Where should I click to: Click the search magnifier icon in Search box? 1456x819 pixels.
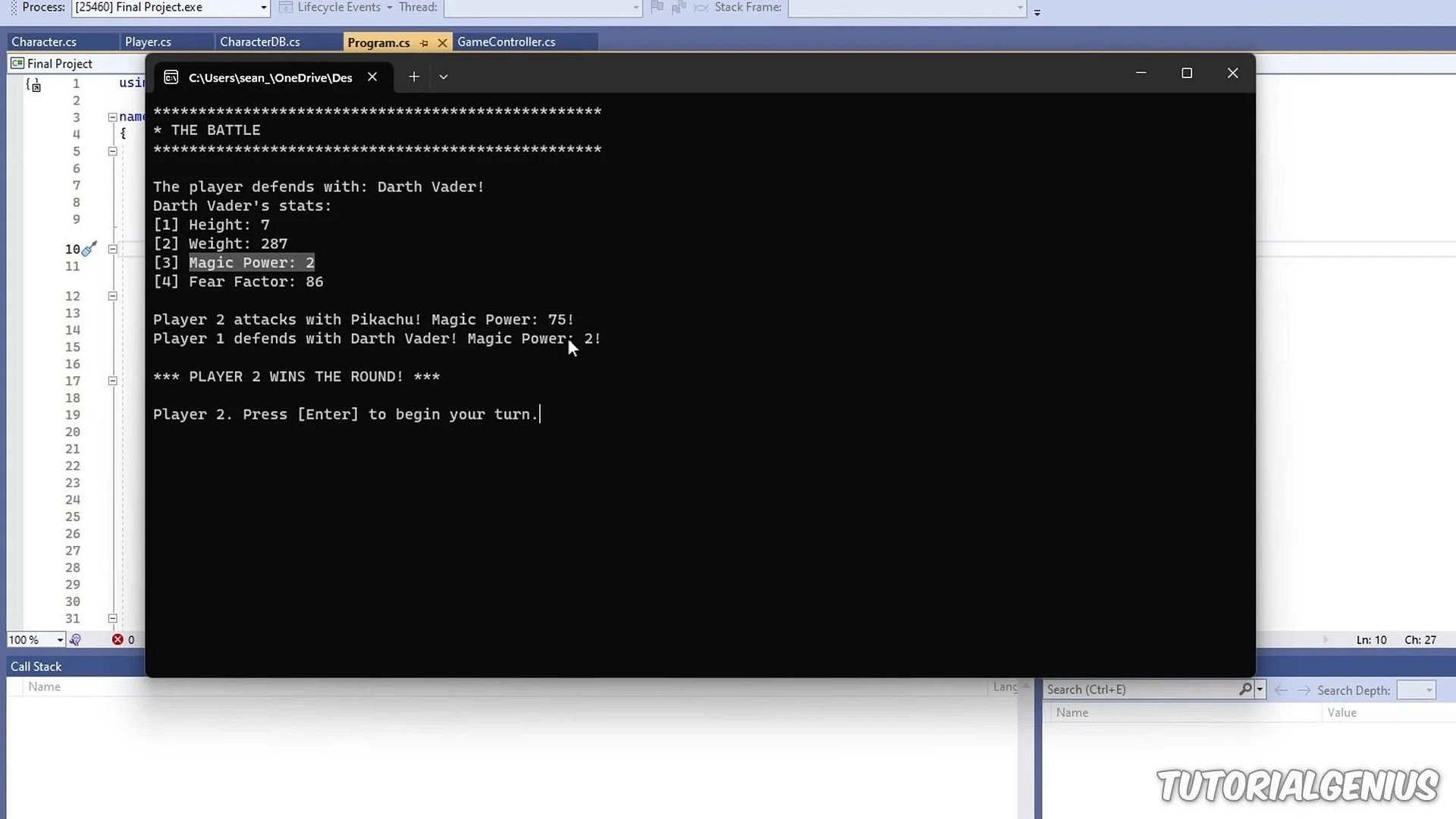[x=1244, y=689]
